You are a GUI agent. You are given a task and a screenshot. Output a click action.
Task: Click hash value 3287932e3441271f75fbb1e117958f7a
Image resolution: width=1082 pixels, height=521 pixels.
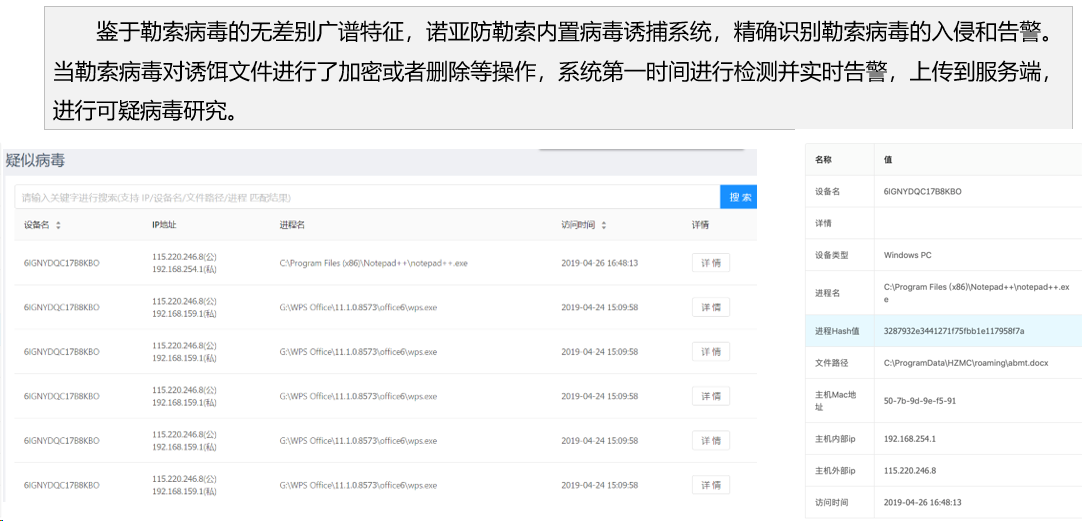(x=954, y=331)
